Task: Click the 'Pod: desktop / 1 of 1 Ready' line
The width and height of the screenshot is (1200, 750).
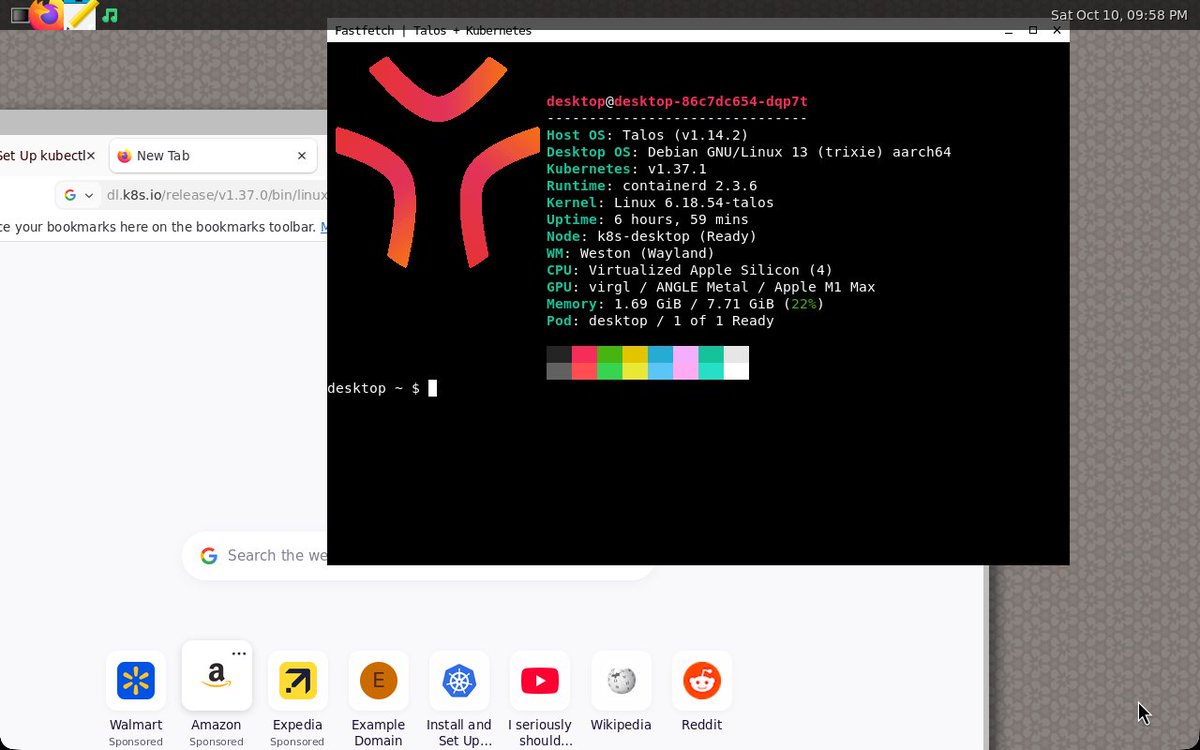Action: pyautogui.click(x=660, y=322)
